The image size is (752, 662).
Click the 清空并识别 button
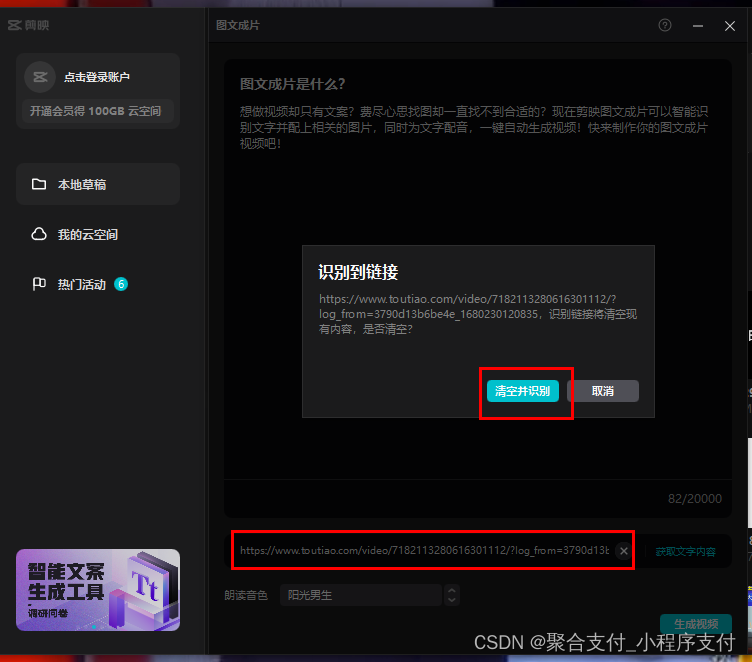pyautogui.click(x=522, y=391)
